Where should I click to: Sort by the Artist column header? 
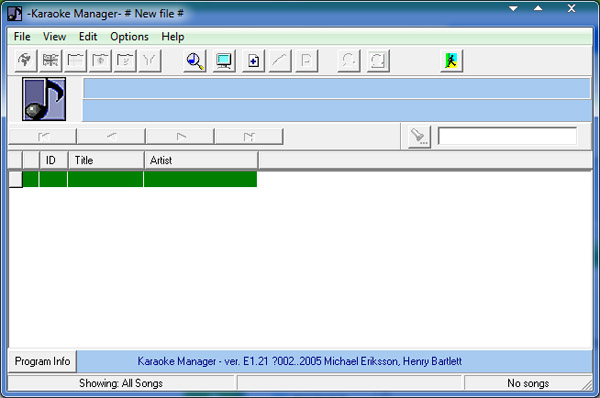(x=201, y=160)
